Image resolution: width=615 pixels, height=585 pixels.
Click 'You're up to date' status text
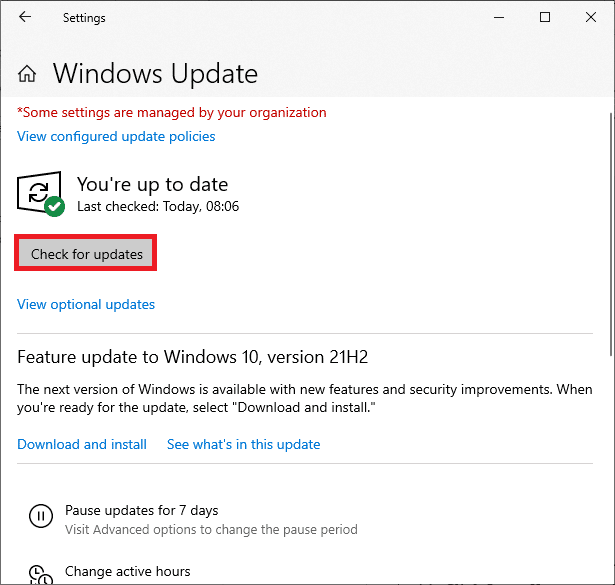pos(152,185)
